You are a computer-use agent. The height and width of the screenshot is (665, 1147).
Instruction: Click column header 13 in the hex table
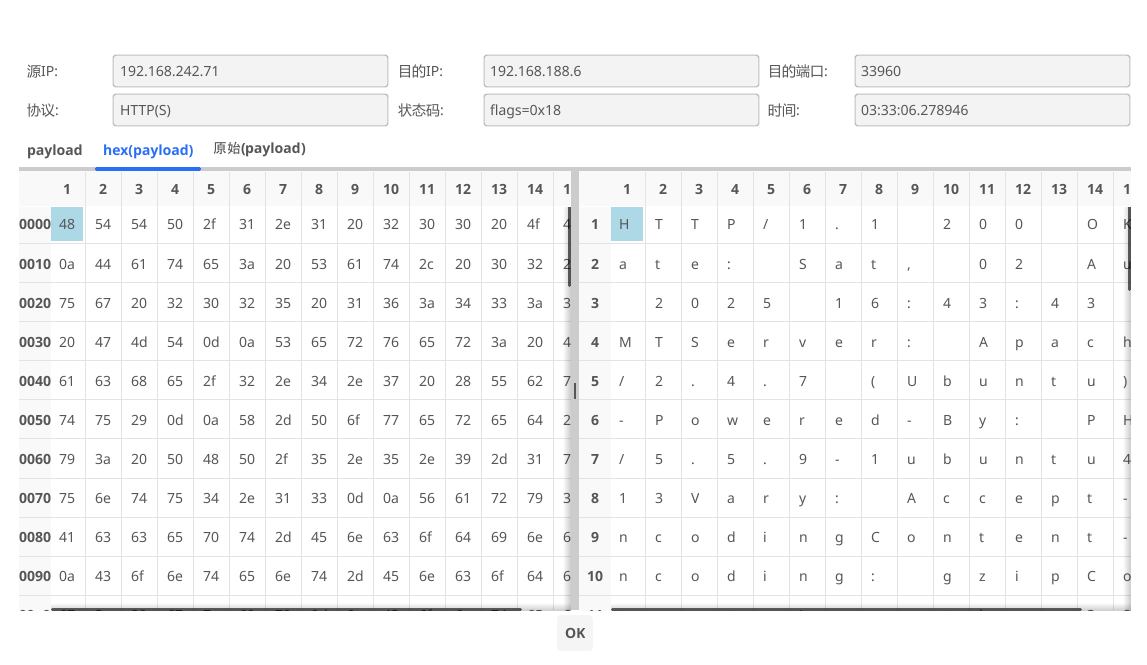pos(499,189)
